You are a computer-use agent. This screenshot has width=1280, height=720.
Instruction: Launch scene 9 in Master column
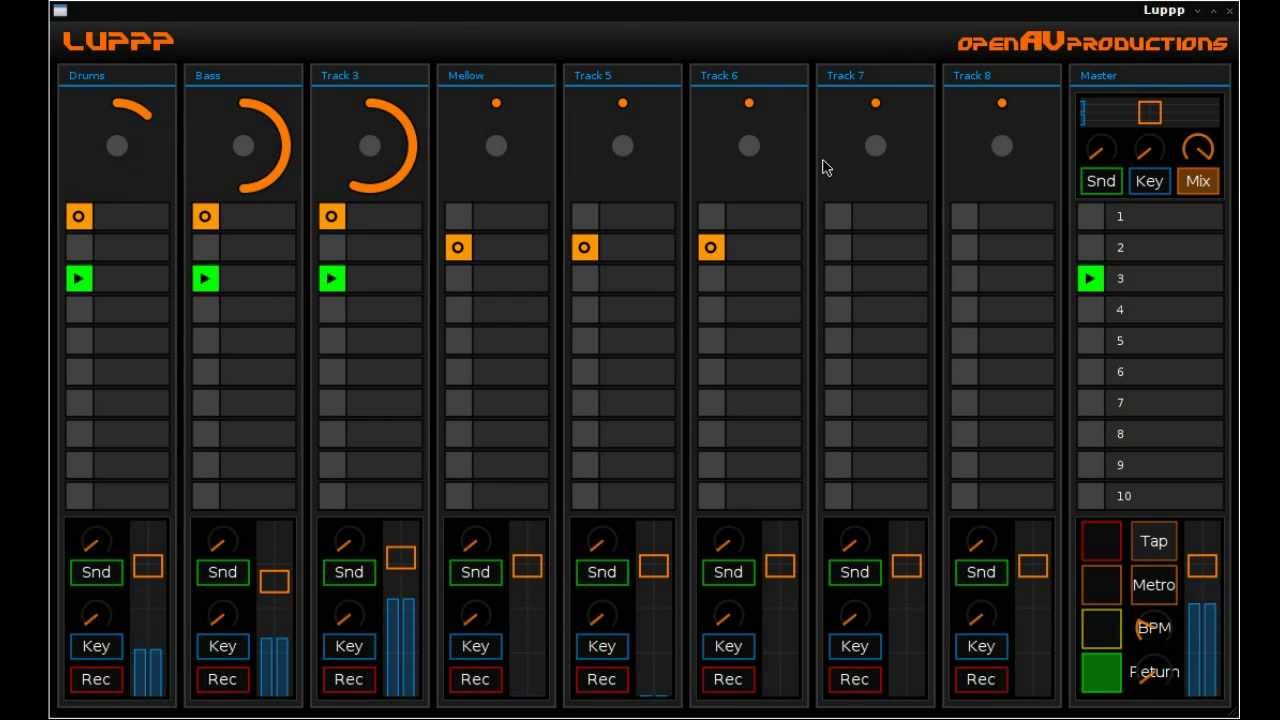1091,465
